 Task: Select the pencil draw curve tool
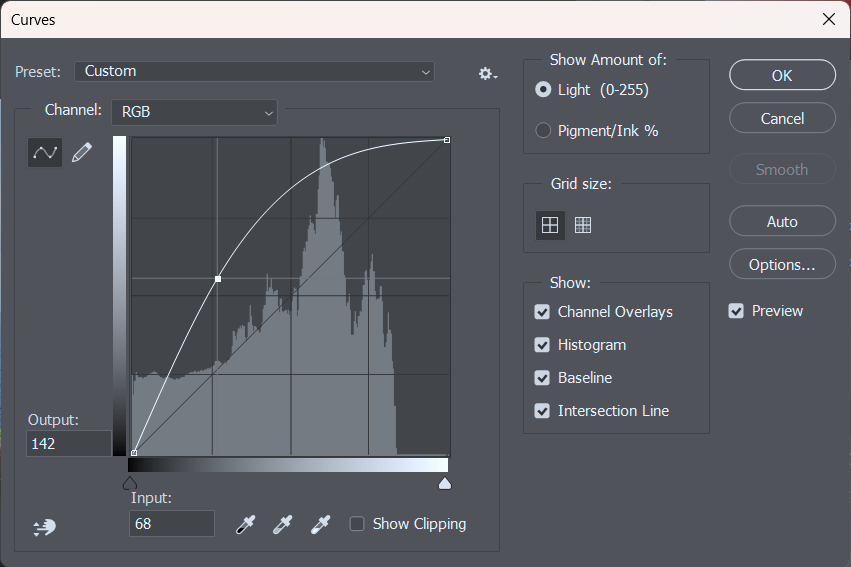[82, 152]
